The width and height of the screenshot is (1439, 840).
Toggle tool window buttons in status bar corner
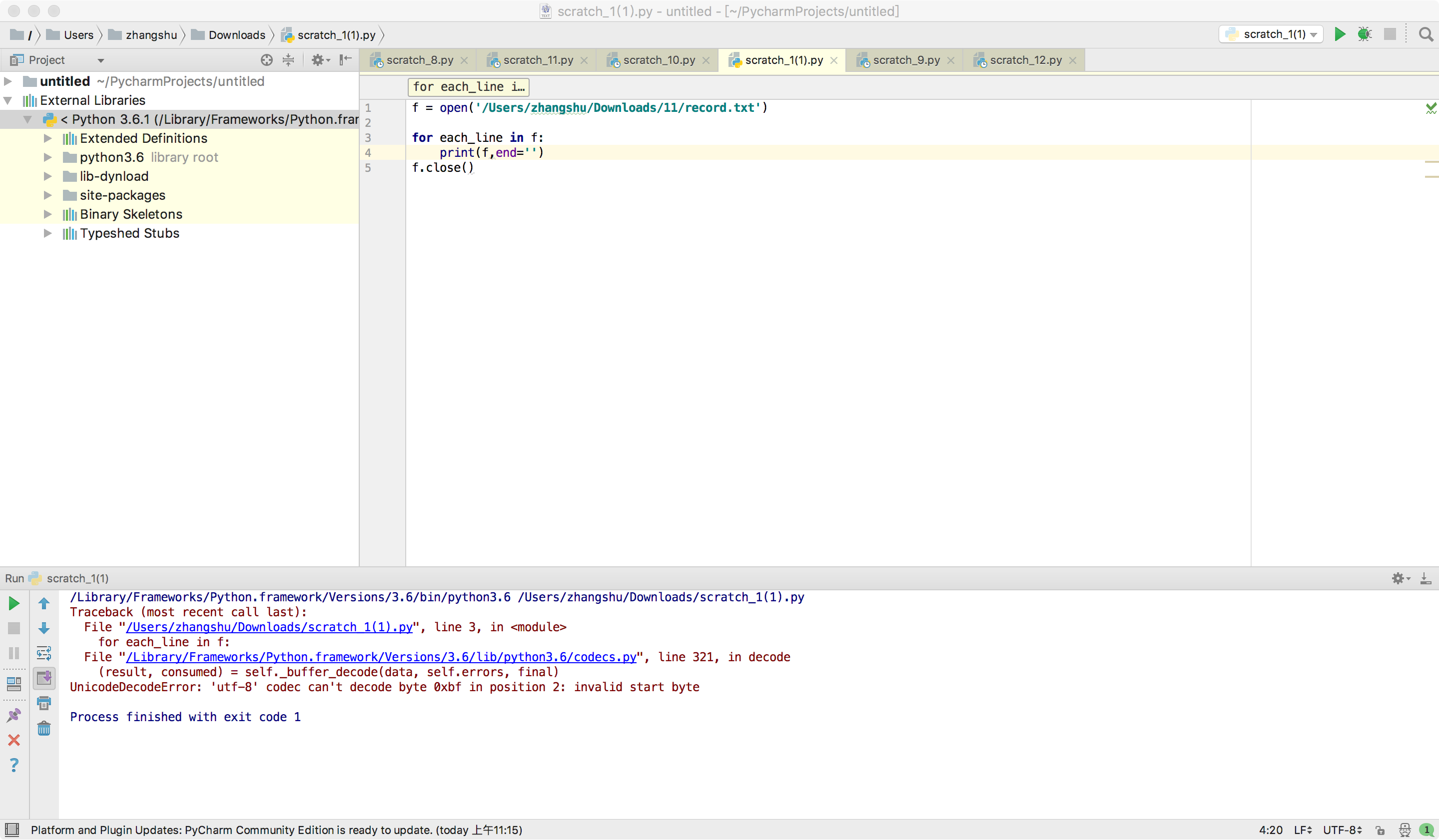click(x=12, y=830)
